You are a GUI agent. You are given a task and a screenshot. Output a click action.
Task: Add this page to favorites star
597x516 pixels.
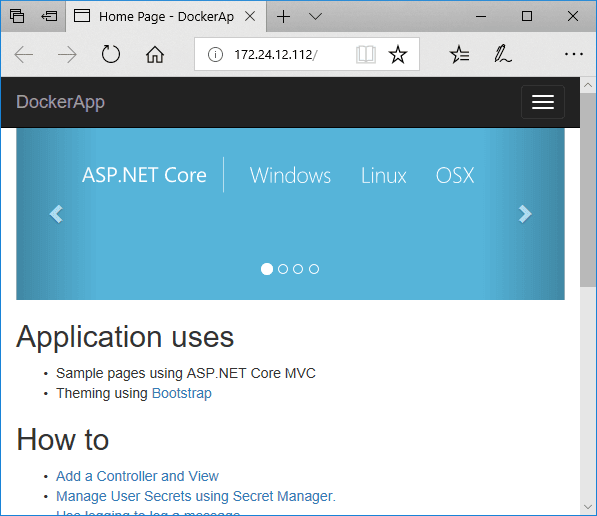398,54
